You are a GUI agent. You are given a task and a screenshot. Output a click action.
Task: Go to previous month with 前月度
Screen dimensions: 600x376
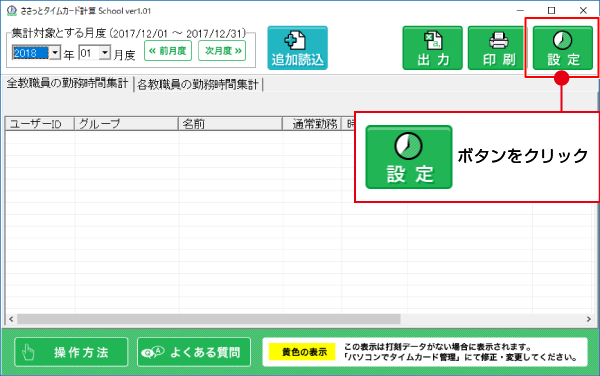coord(168,51)
